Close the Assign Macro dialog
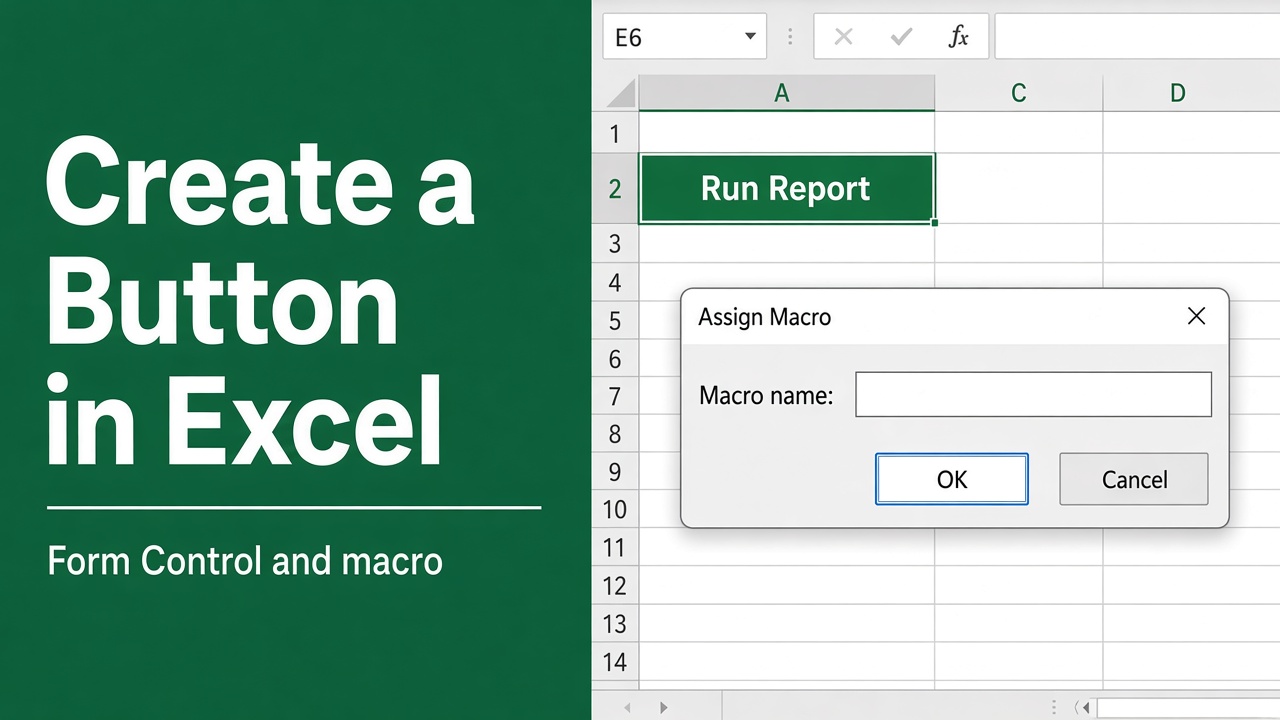This screenshot has height=720, width=1280. point(1196,317)
